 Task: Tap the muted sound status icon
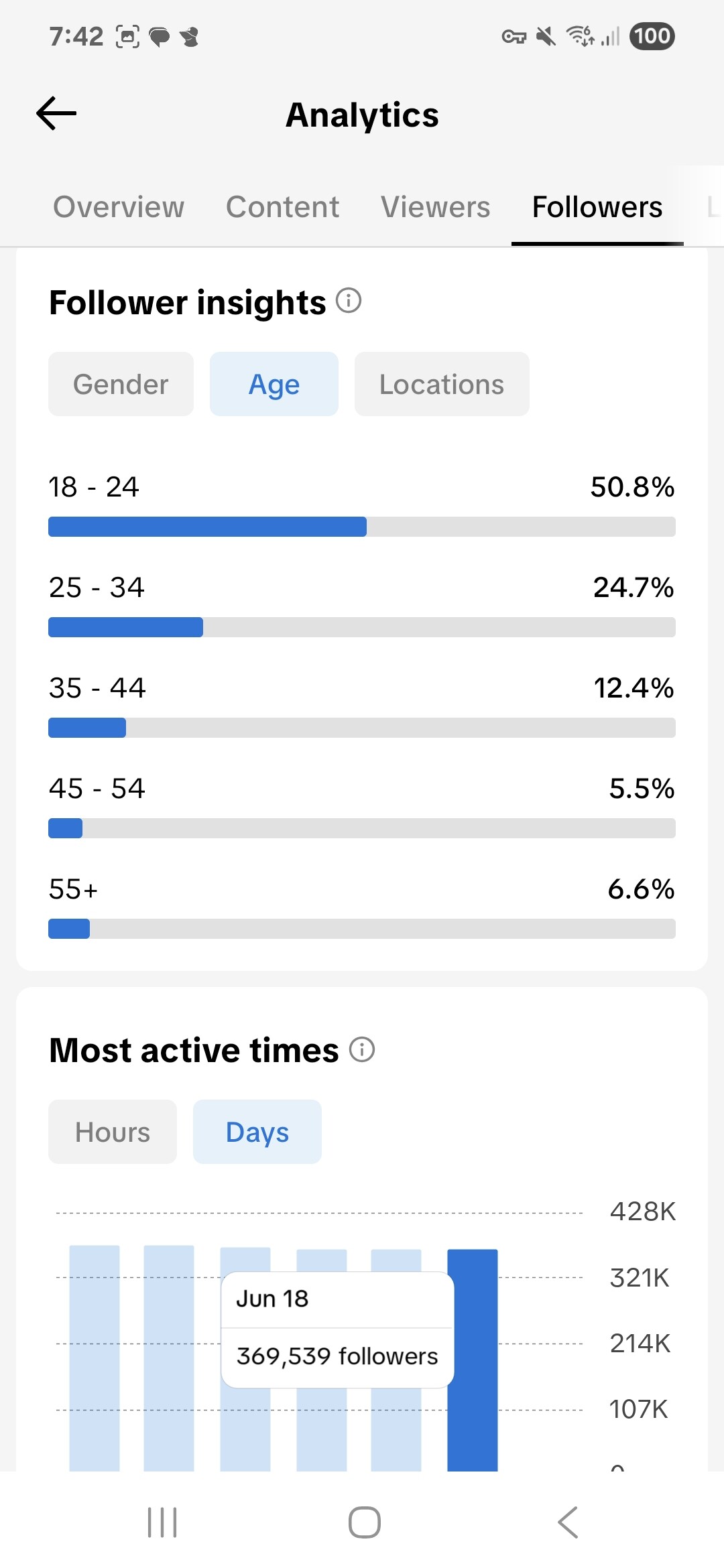(546, 36)
